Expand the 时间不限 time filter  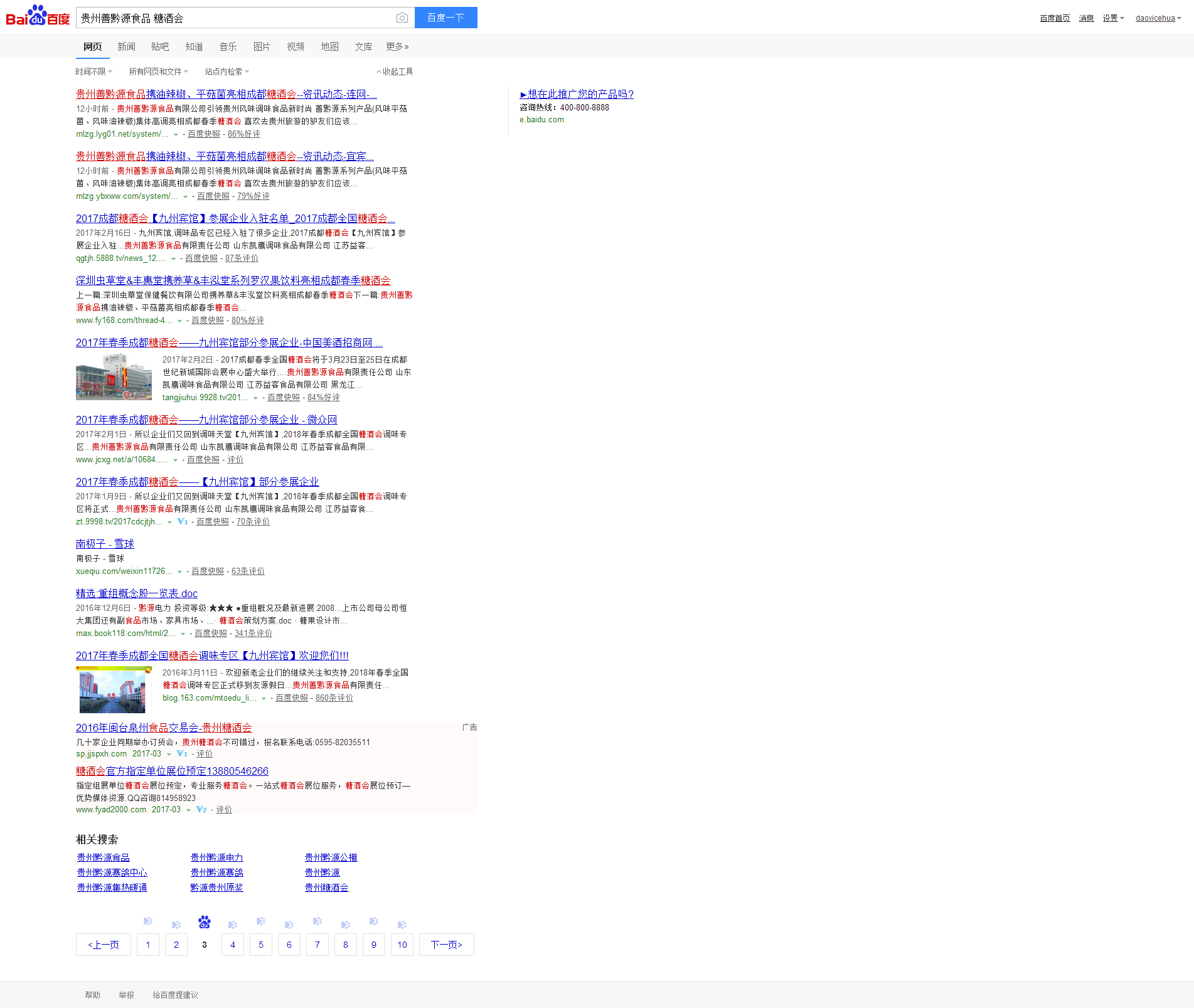point(93,72)
